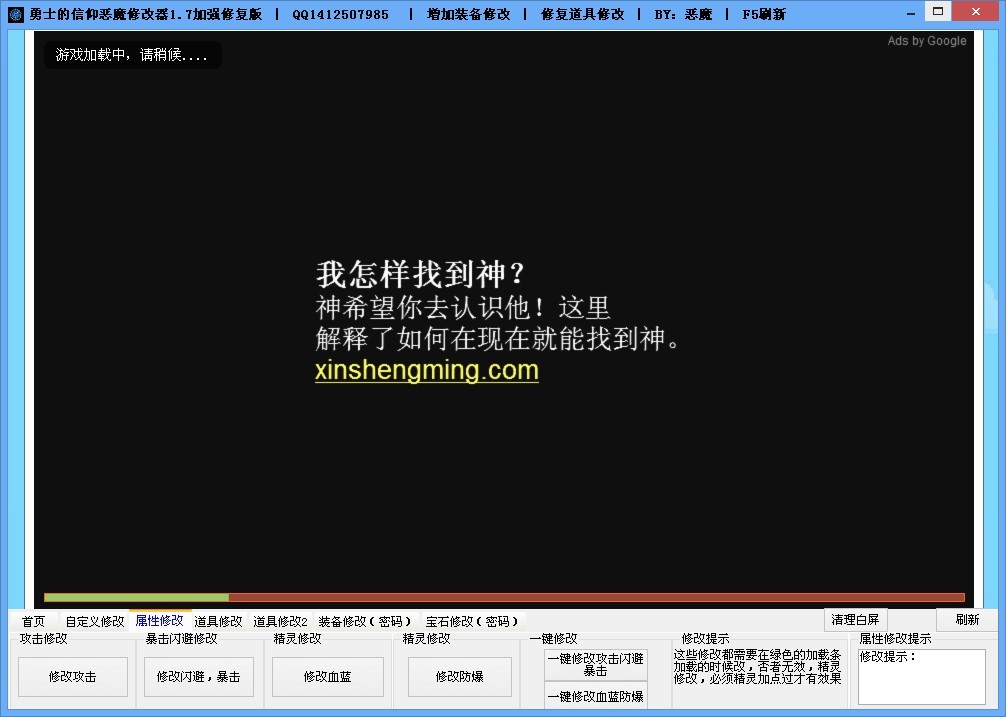
Task: Click the game loading progress bar
Action: pos(504,597)
